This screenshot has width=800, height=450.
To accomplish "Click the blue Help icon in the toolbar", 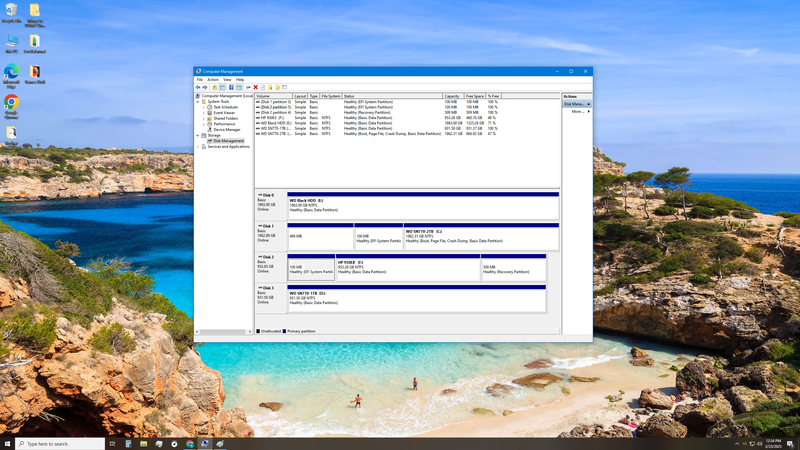I will coord(231,87).
